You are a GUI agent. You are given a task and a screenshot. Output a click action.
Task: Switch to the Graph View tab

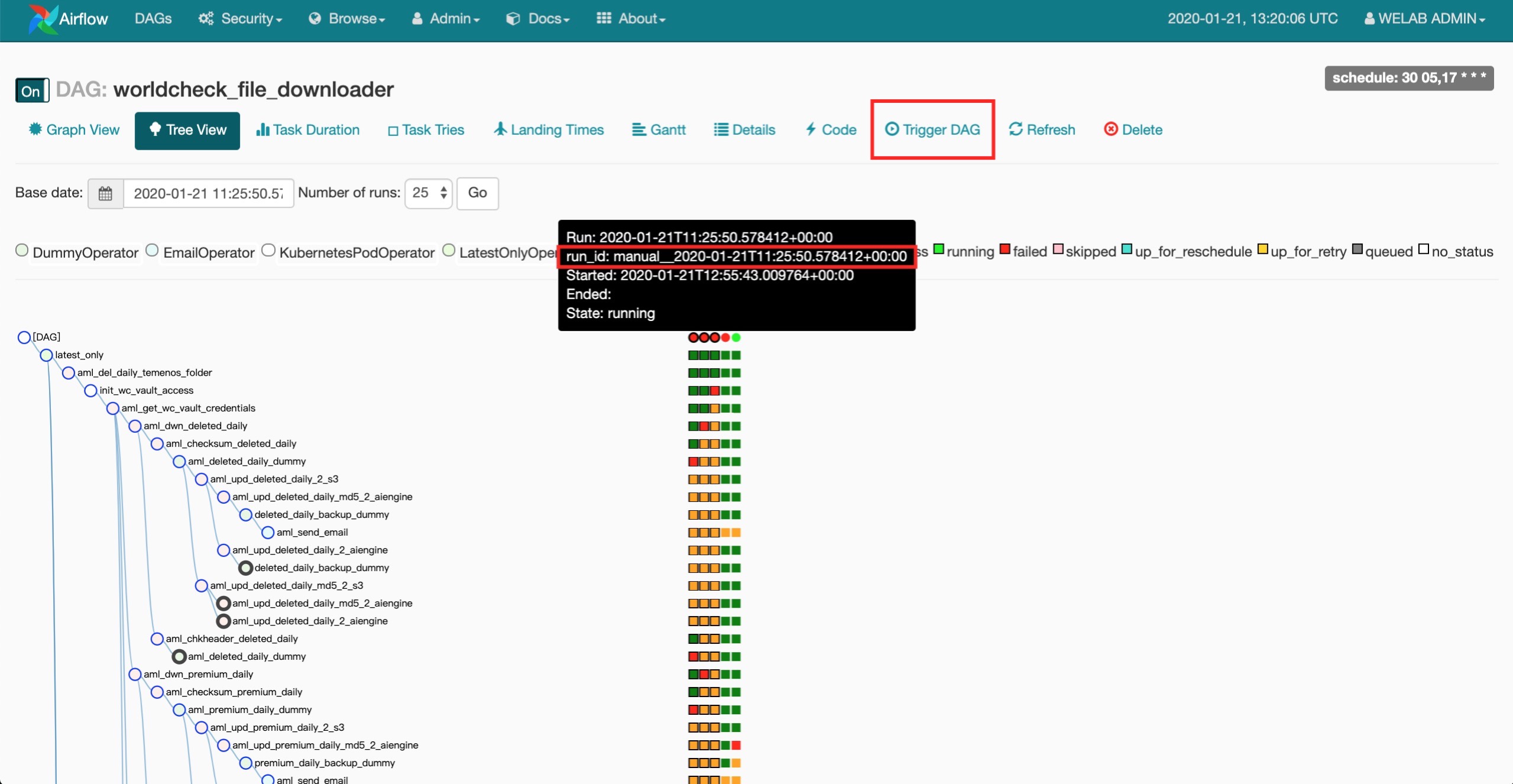pos(74,129)
